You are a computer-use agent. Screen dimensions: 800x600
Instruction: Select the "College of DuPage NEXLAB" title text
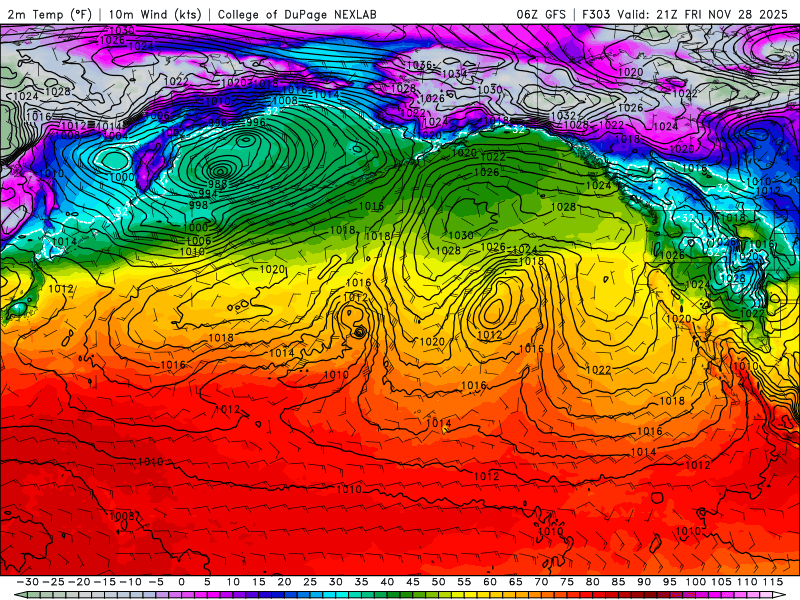[297, 14]
